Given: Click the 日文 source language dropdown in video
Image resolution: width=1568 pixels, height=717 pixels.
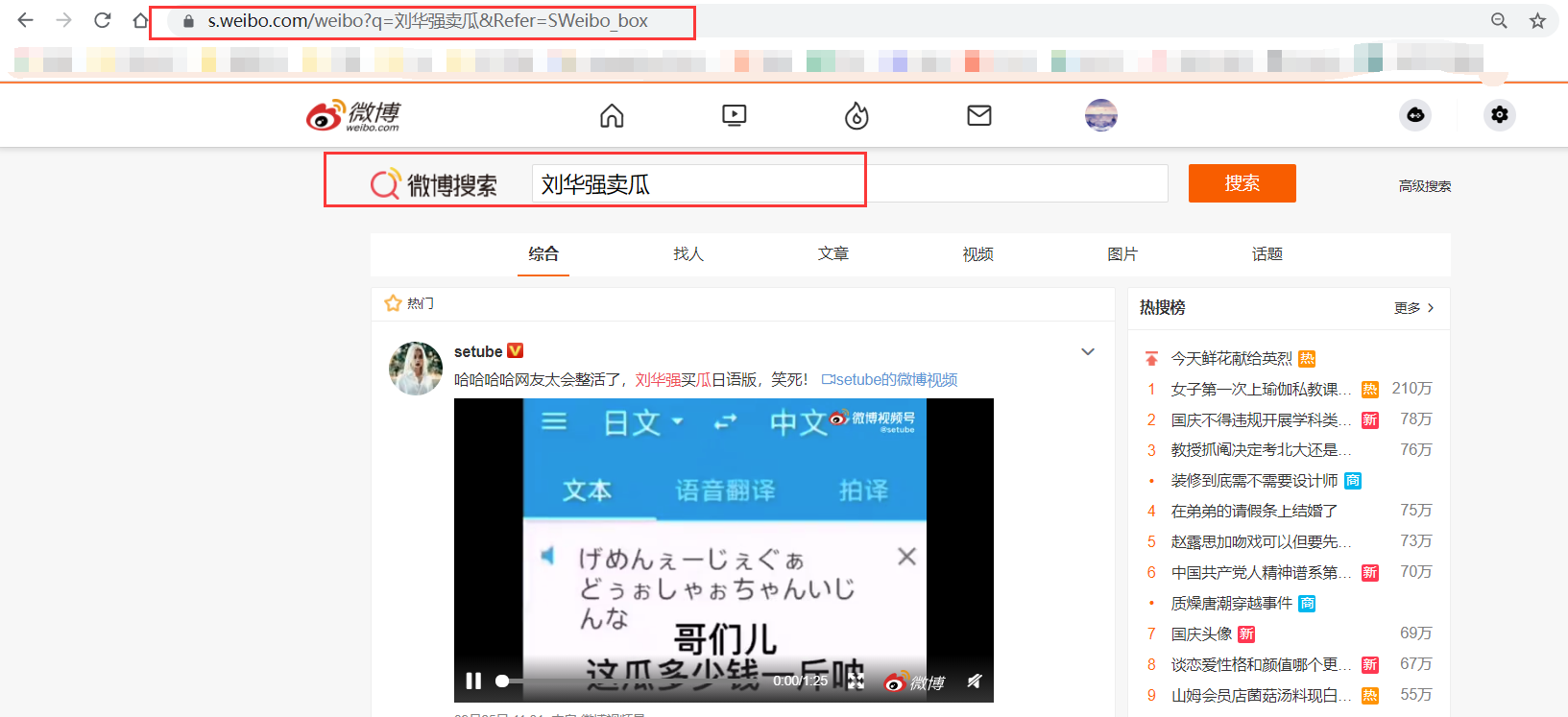Looking at the screenshot, I should tap(642, 422).
